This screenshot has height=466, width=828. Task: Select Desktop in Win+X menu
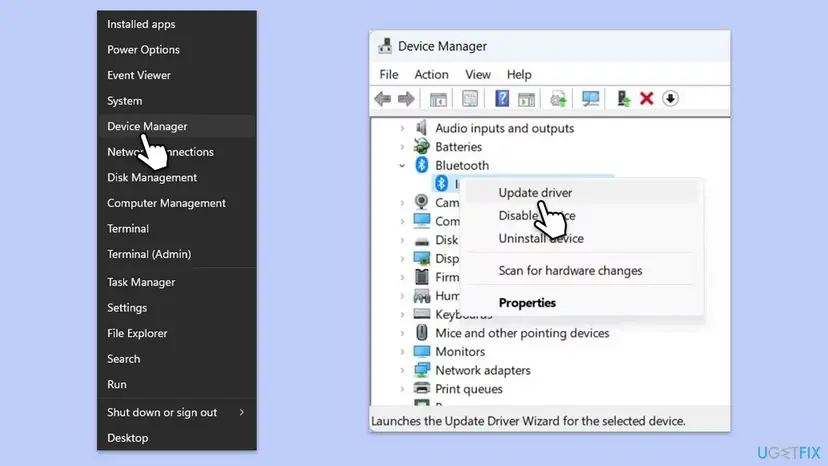point(177,438)
